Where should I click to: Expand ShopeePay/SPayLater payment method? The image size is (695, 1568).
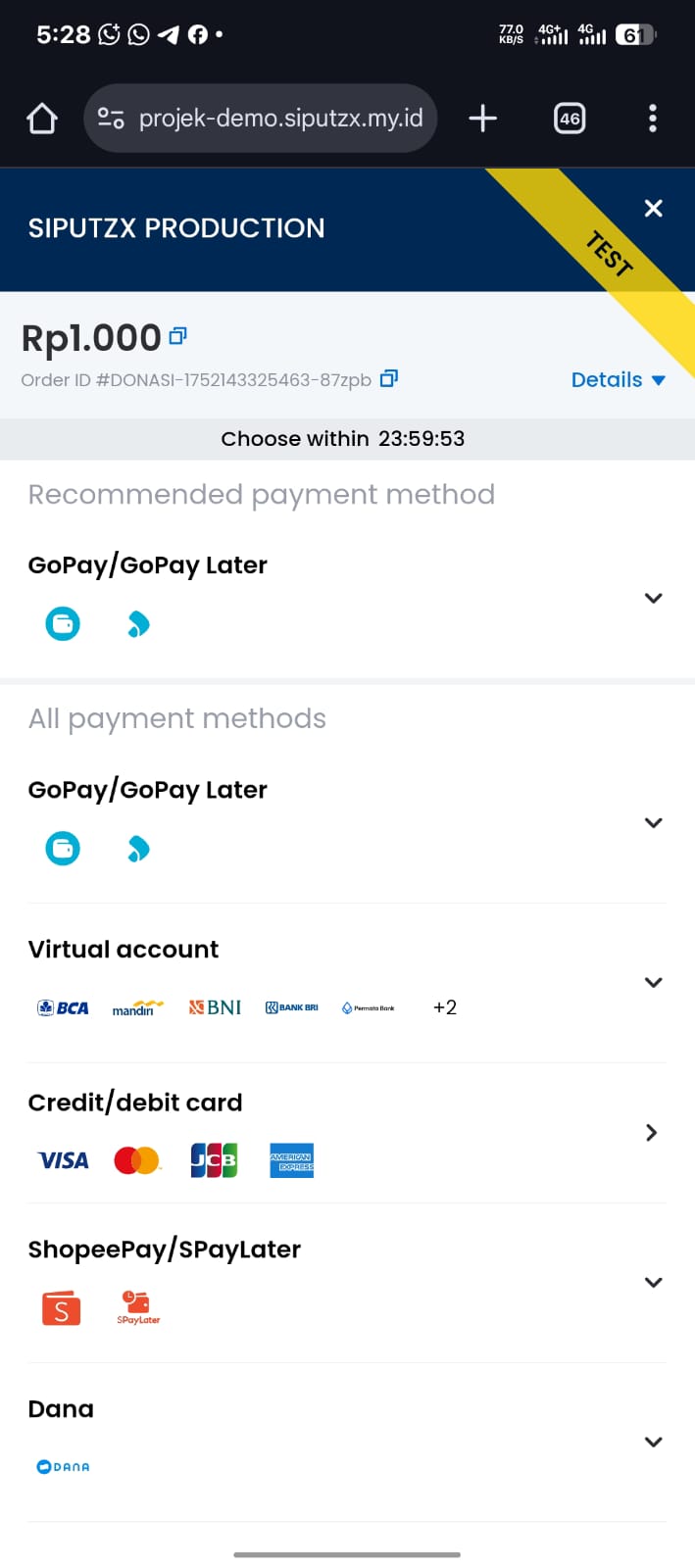tap(653, 1282)
